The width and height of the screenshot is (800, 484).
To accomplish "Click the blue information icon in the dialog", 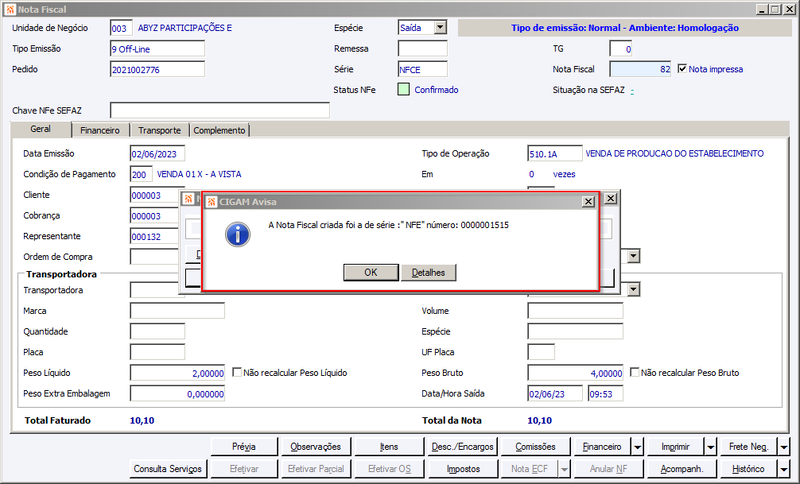I will tap(238, 235).
